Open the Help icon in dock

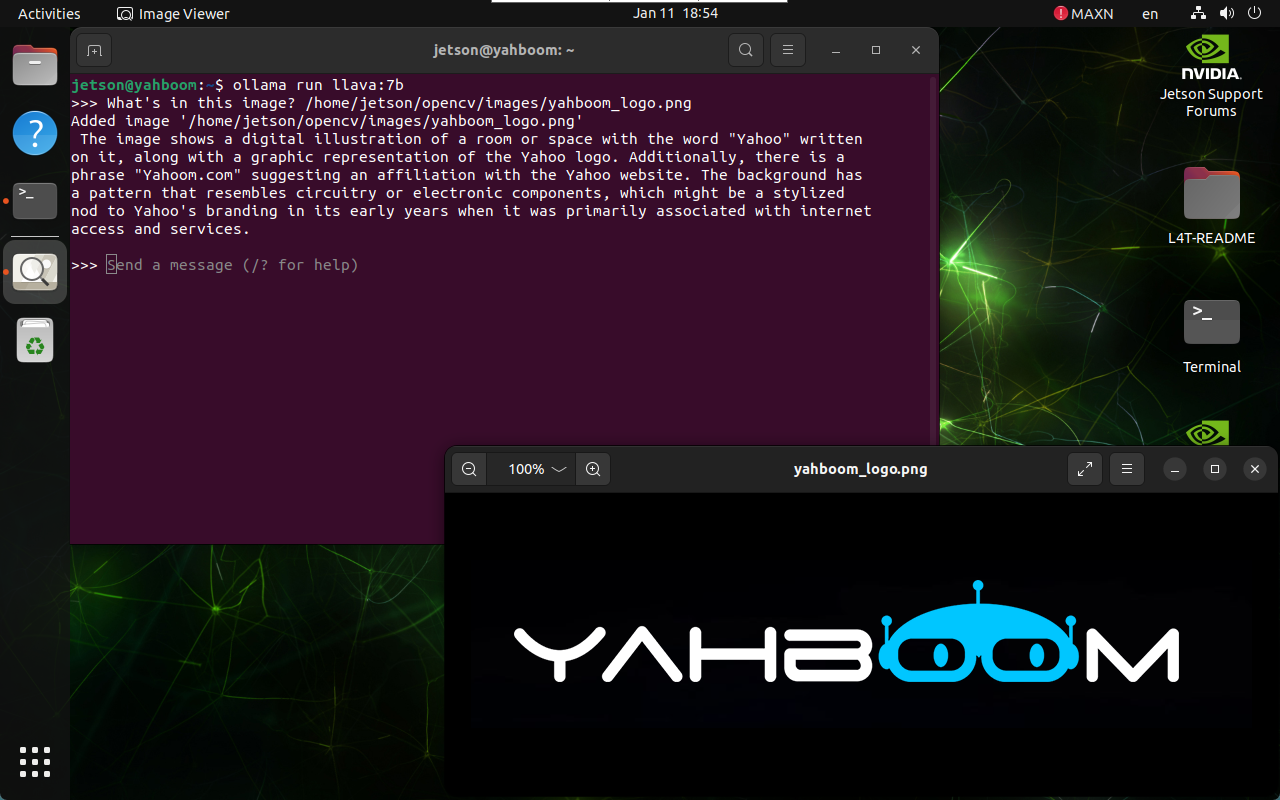(35, 133)
